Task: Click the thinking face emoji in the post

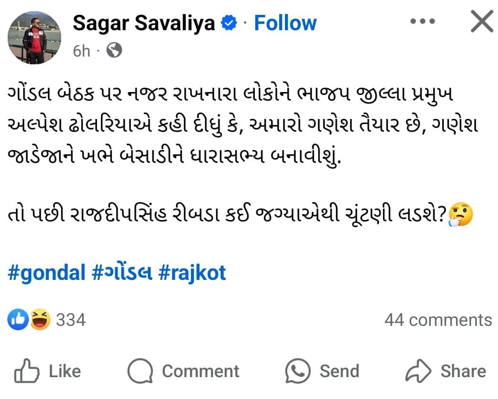Action: point(461,214)
